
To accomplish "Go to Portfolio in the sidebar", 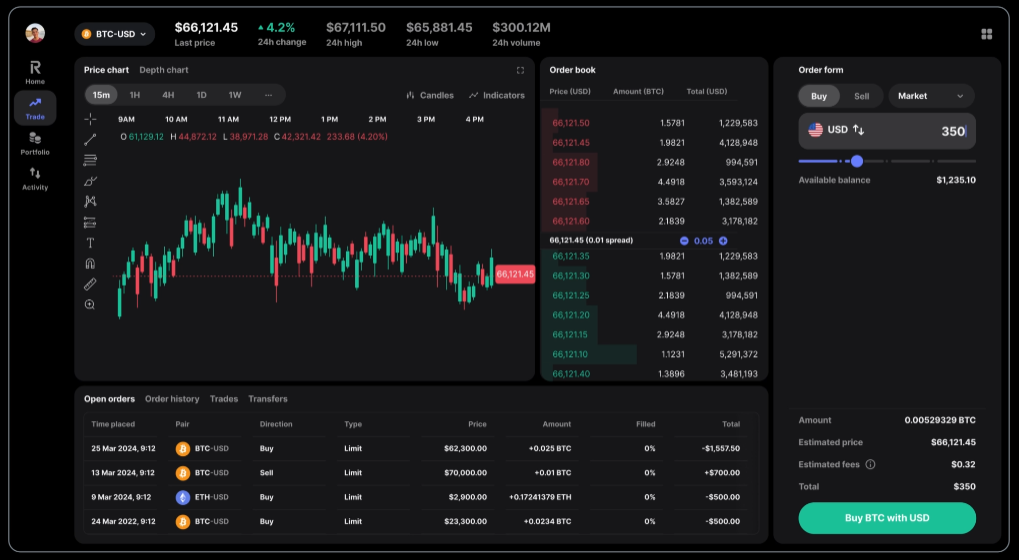I will click(x=35, y=143).
